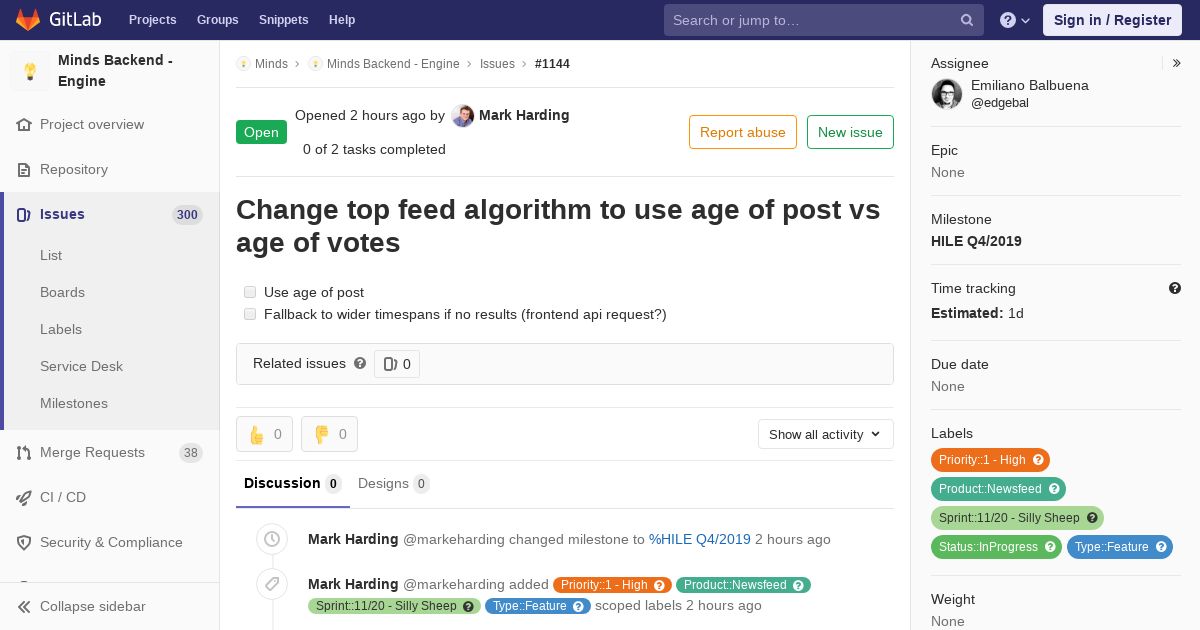Image resolution: width=1200 pixels, height=630 pixels.
Task: Switch to the Designs tab
Action: (392, 483)
